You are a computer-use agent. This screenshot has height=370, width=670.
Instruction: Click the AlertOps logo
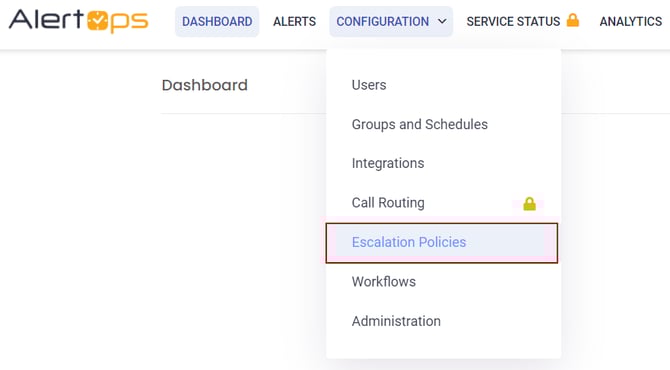(x=79, y=21)
